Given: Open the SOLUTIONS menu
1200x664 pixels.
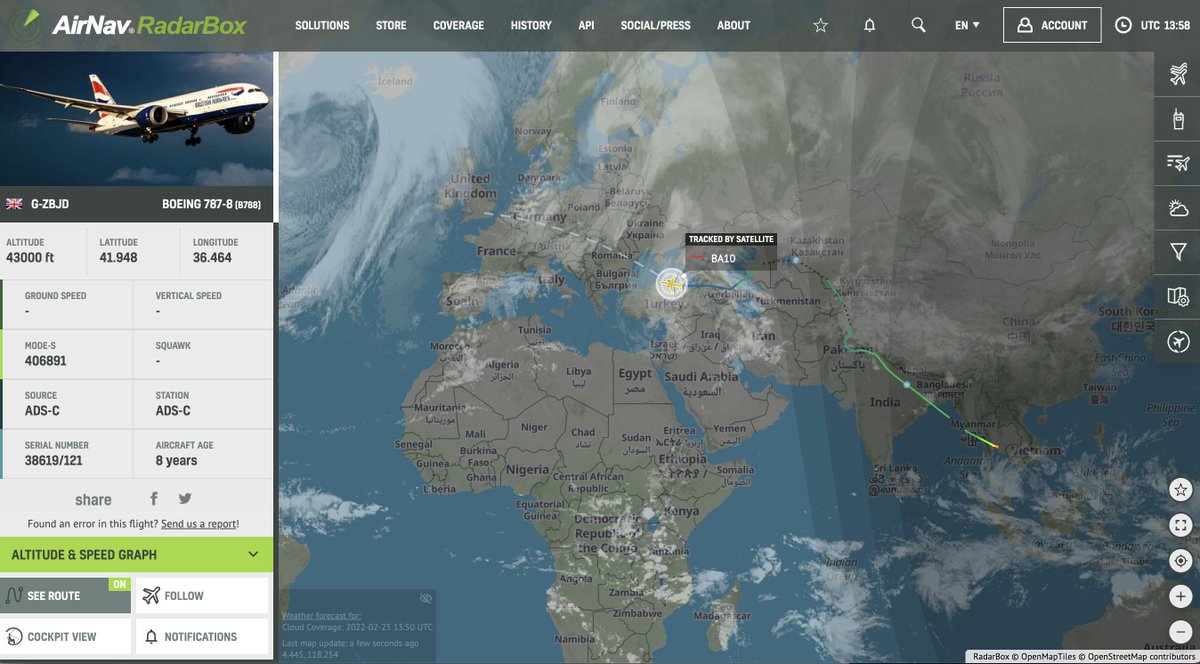Looking at the screenshot, I should [x=322, y=25].
